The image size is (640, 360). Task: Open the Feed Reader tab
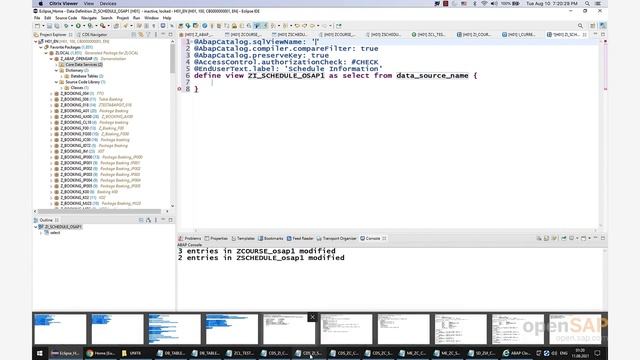(x=300, y=238)
